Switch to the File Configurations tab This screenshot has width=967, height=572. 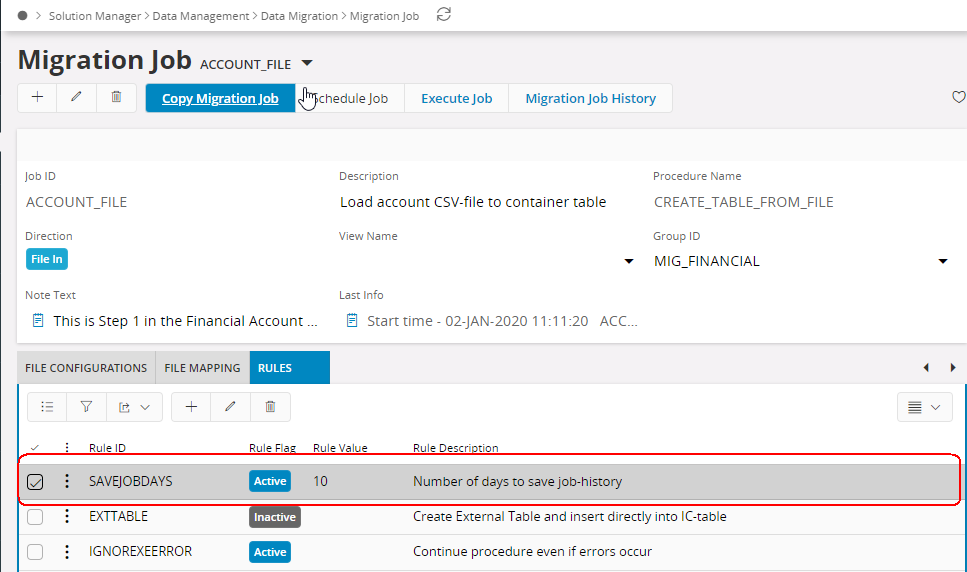tap(86, 368)
